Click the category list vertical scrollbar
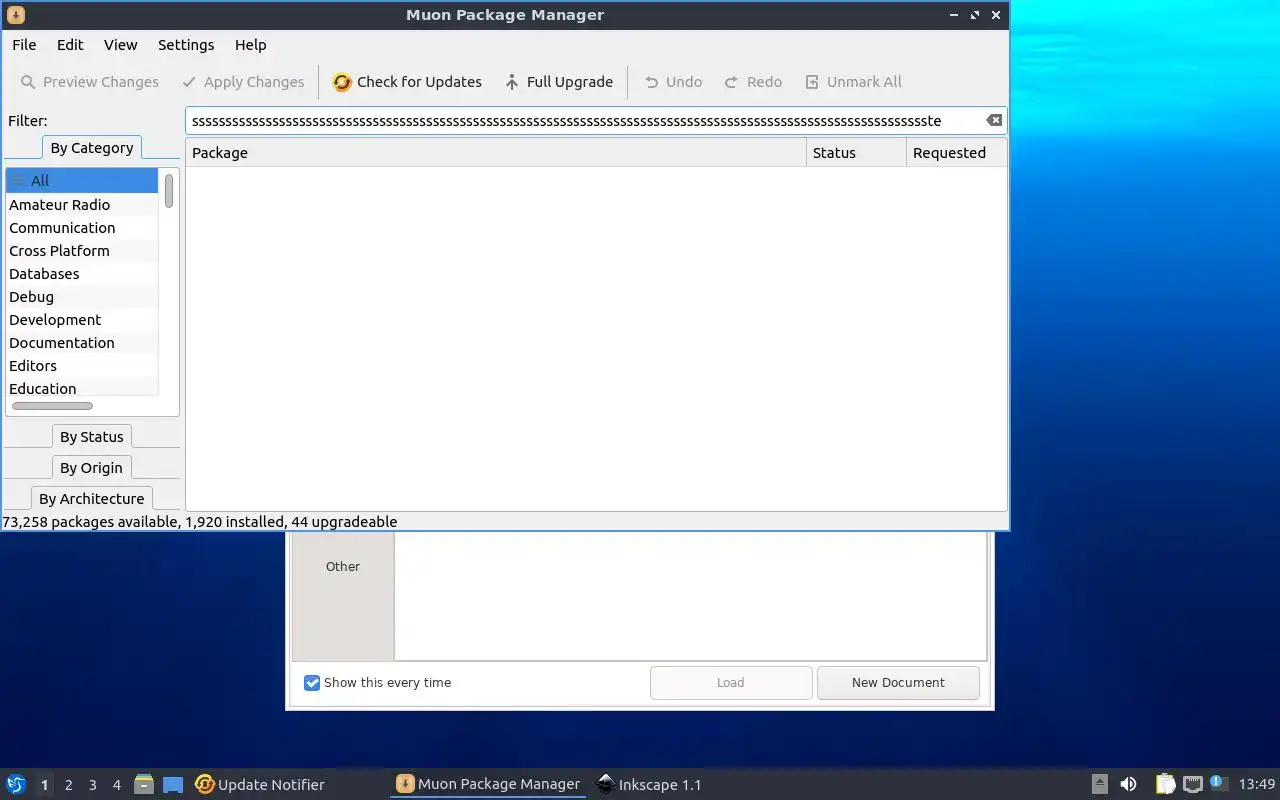The height and width of the screenshot is (800, 1280). click(x=169, y=191)
